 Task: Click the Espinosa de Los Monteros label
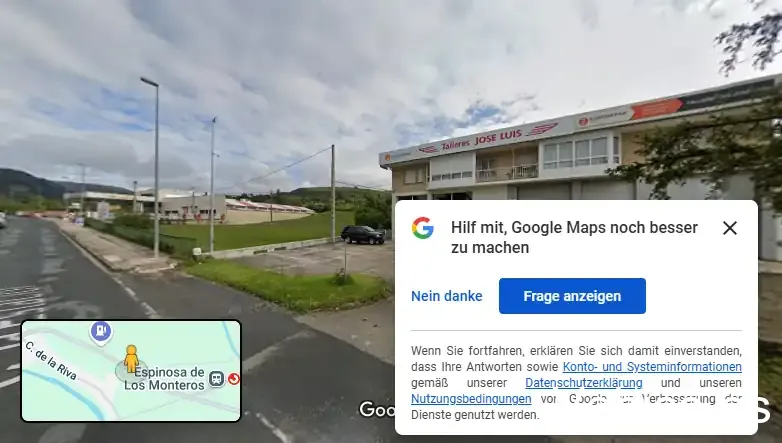(x=165, y=379)
